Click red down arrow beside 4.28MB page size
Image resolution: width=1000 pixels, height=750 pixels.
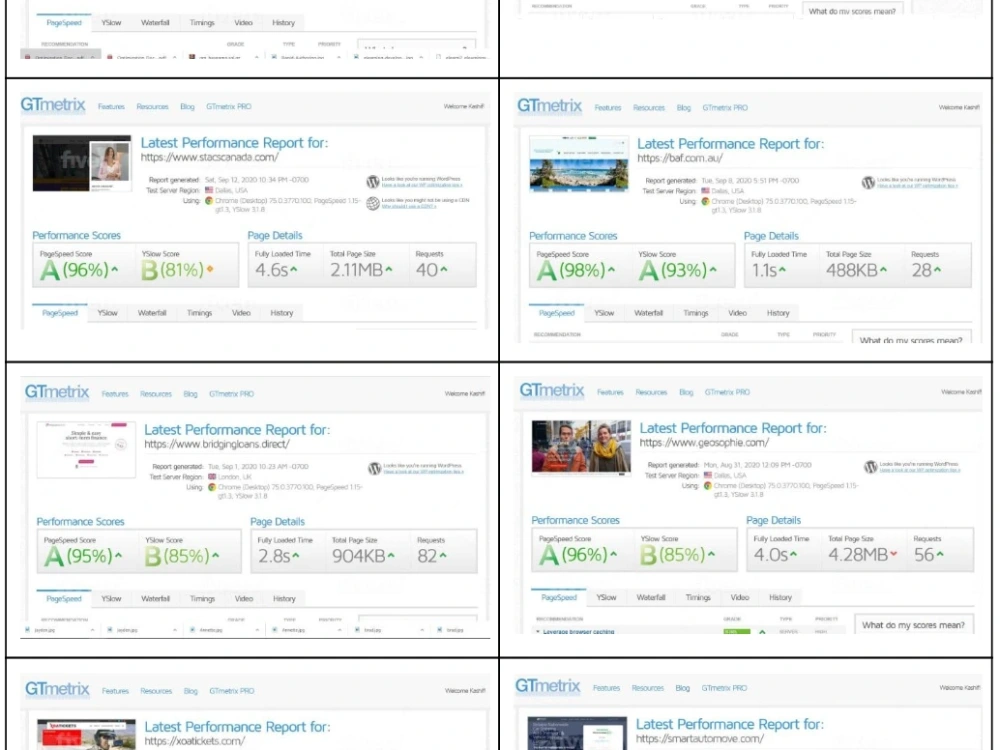click(x=893, y=554)
